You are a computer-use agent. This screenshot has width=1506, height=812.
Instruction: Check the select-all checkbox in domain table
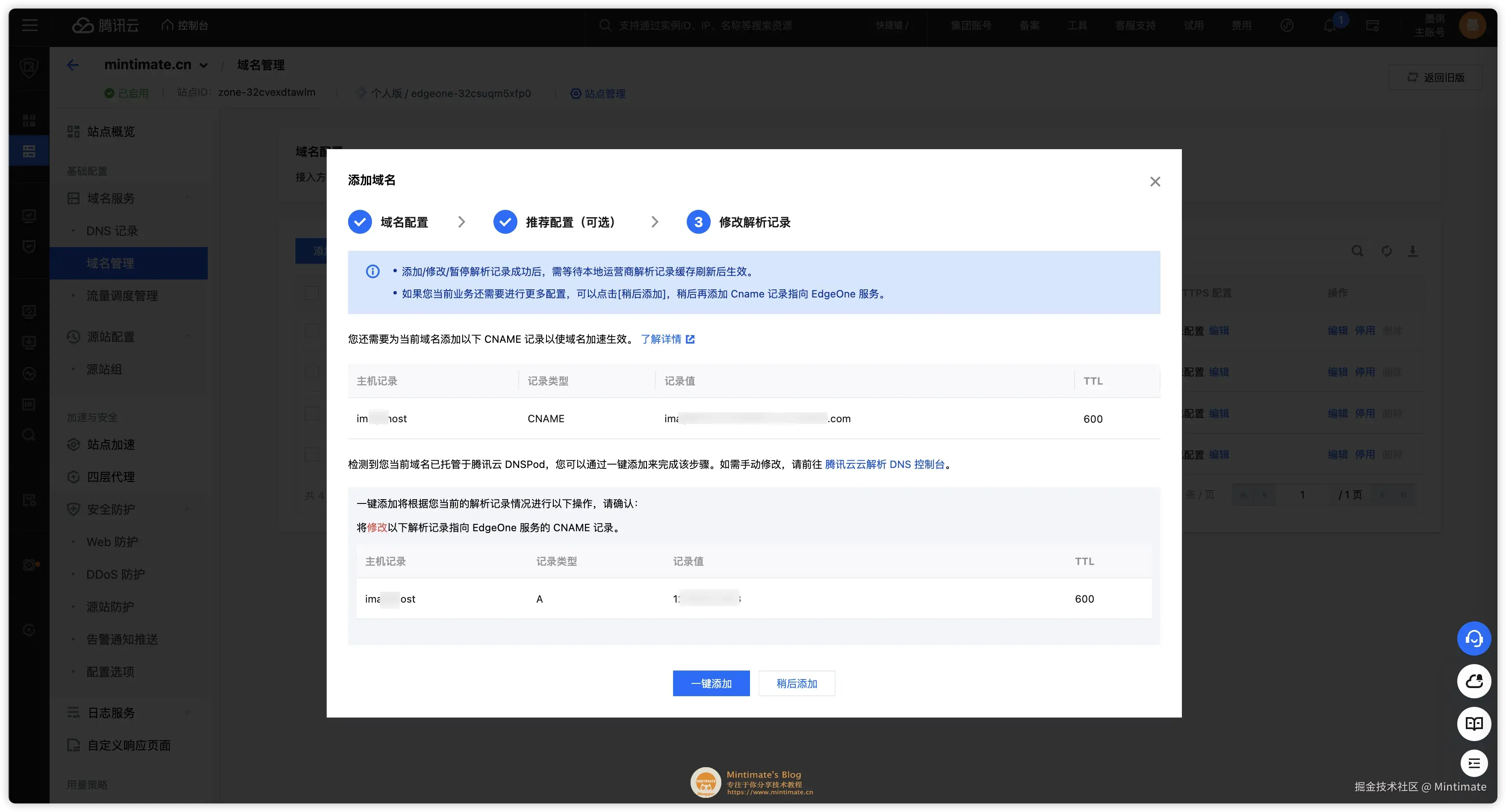tap(311, 293)
